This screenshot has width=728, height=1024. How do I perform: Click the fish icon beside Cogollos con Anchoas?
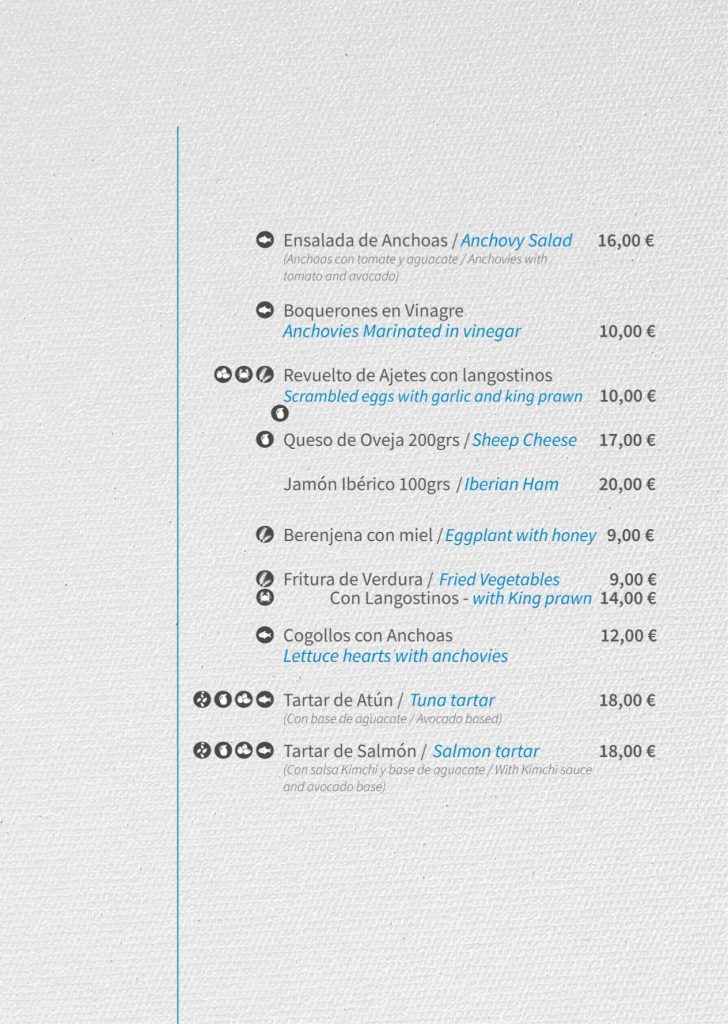[x=264, y=634]
